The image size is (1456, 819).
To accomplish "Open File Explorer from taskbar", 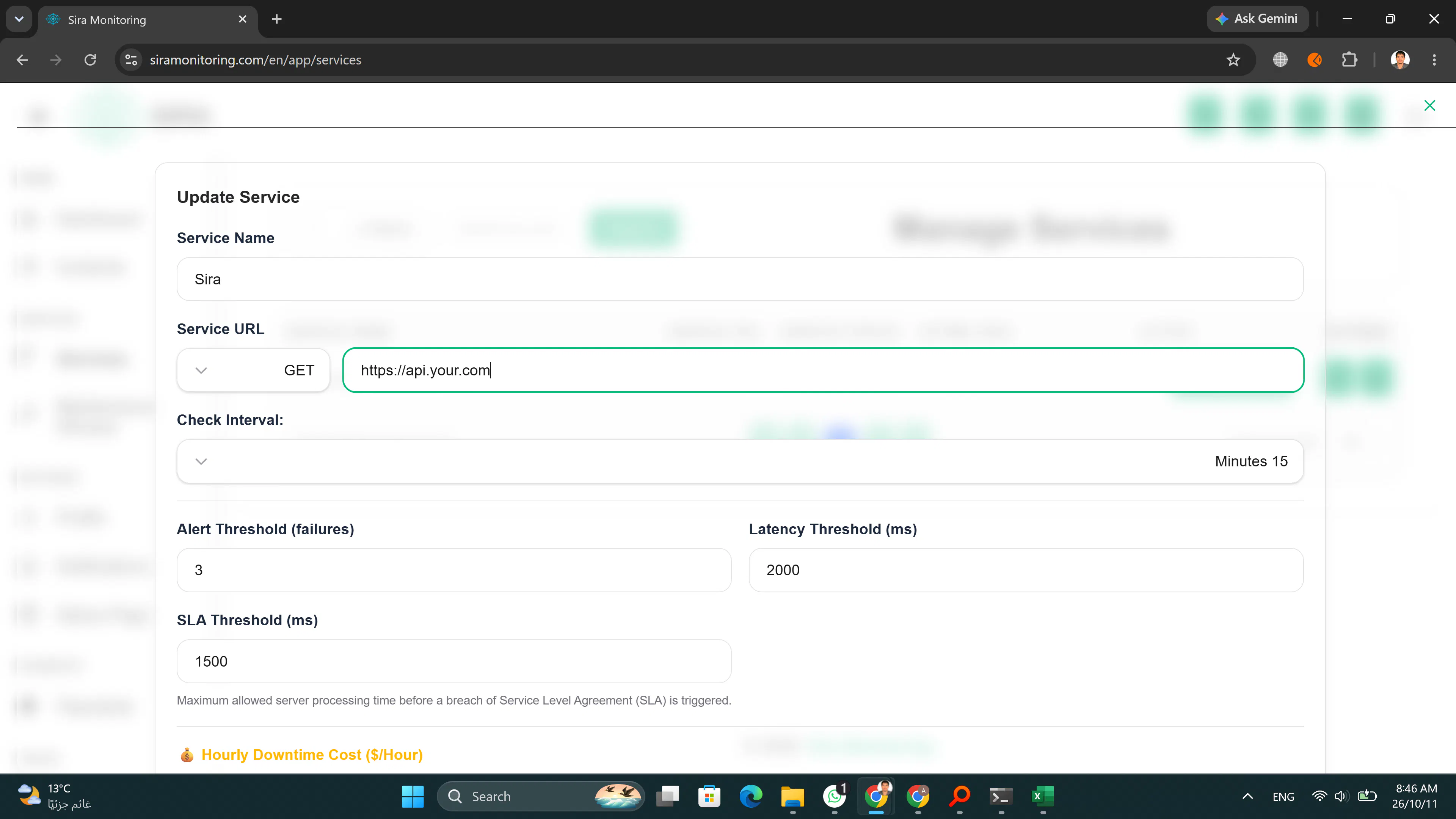I will click(x=792, y=796).
